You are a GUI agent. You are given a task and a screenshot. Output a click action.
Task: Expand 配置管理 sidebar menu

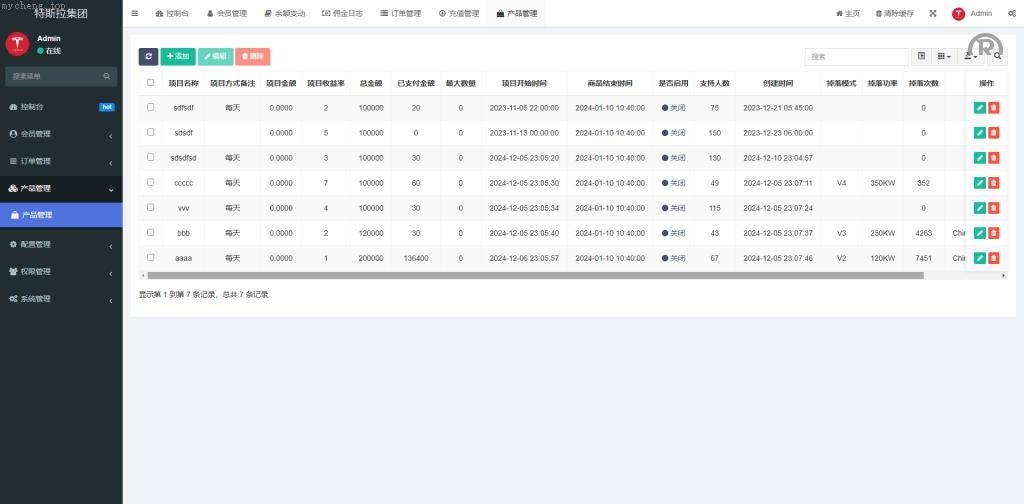click(x=61, y=244)
